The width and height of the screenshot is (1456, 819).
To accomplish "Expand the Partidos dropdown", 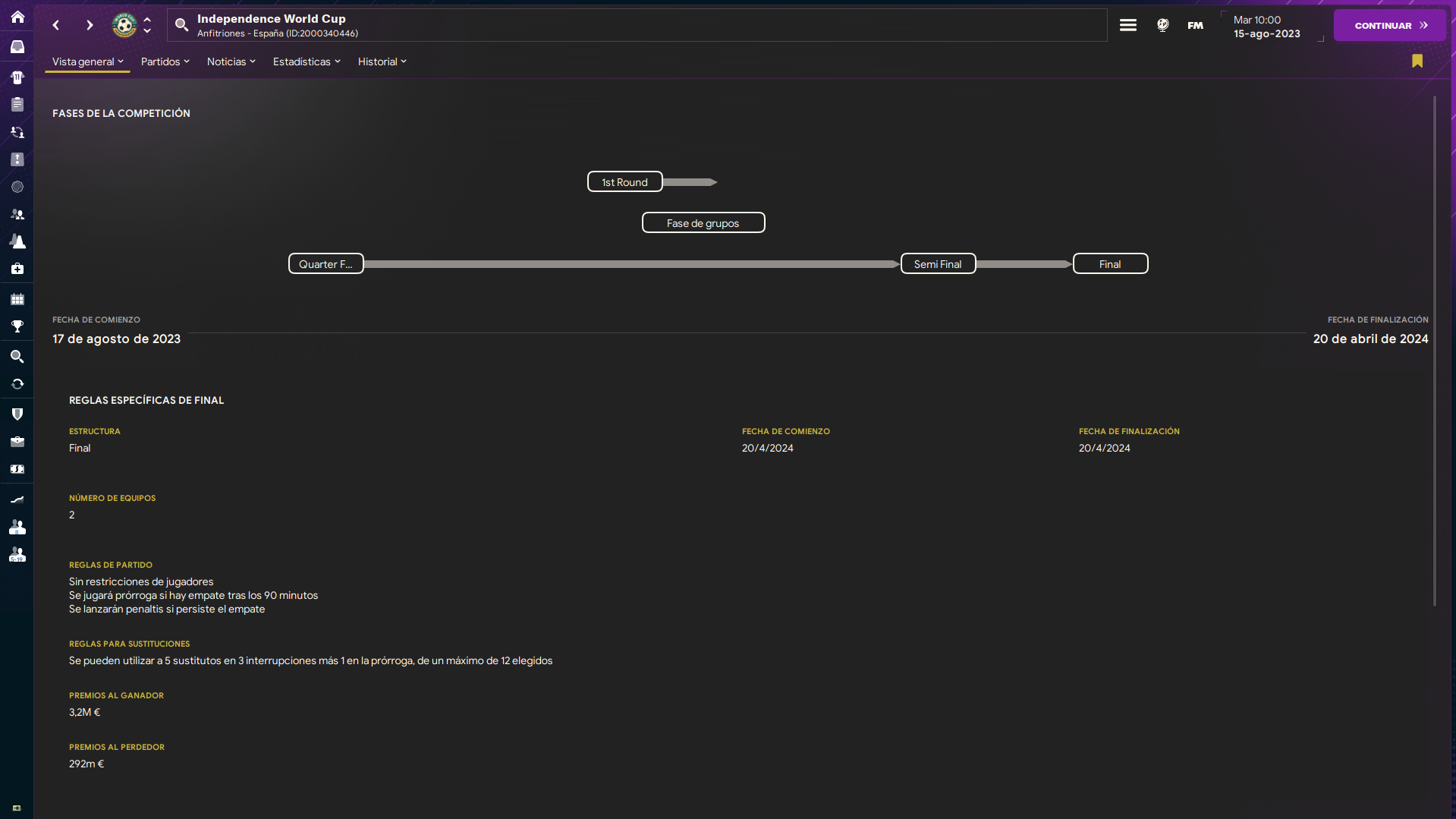I will click(165, 61).
